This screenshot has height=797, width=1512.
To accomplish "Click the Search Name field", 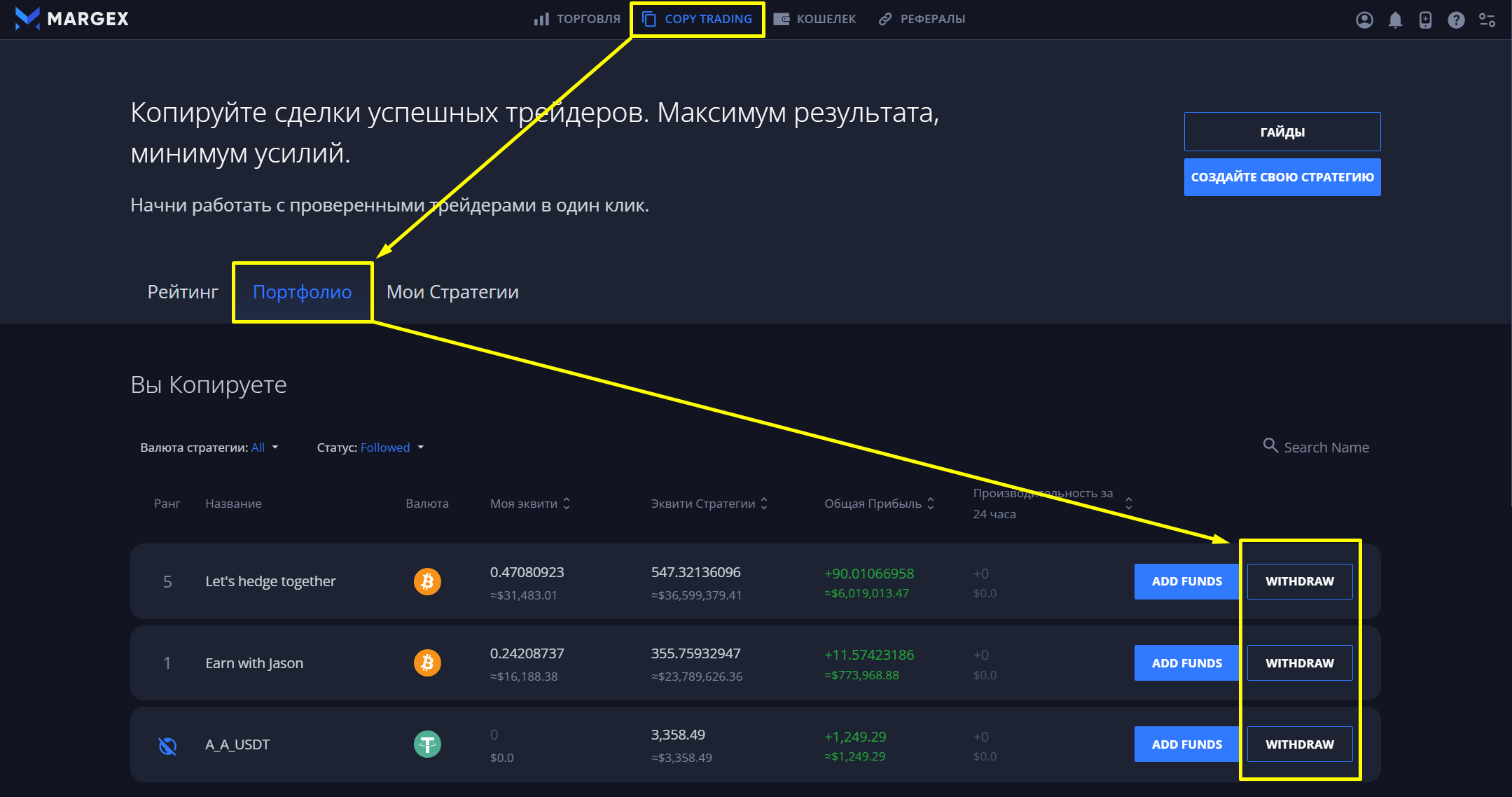I will [x=1326, y=448].
